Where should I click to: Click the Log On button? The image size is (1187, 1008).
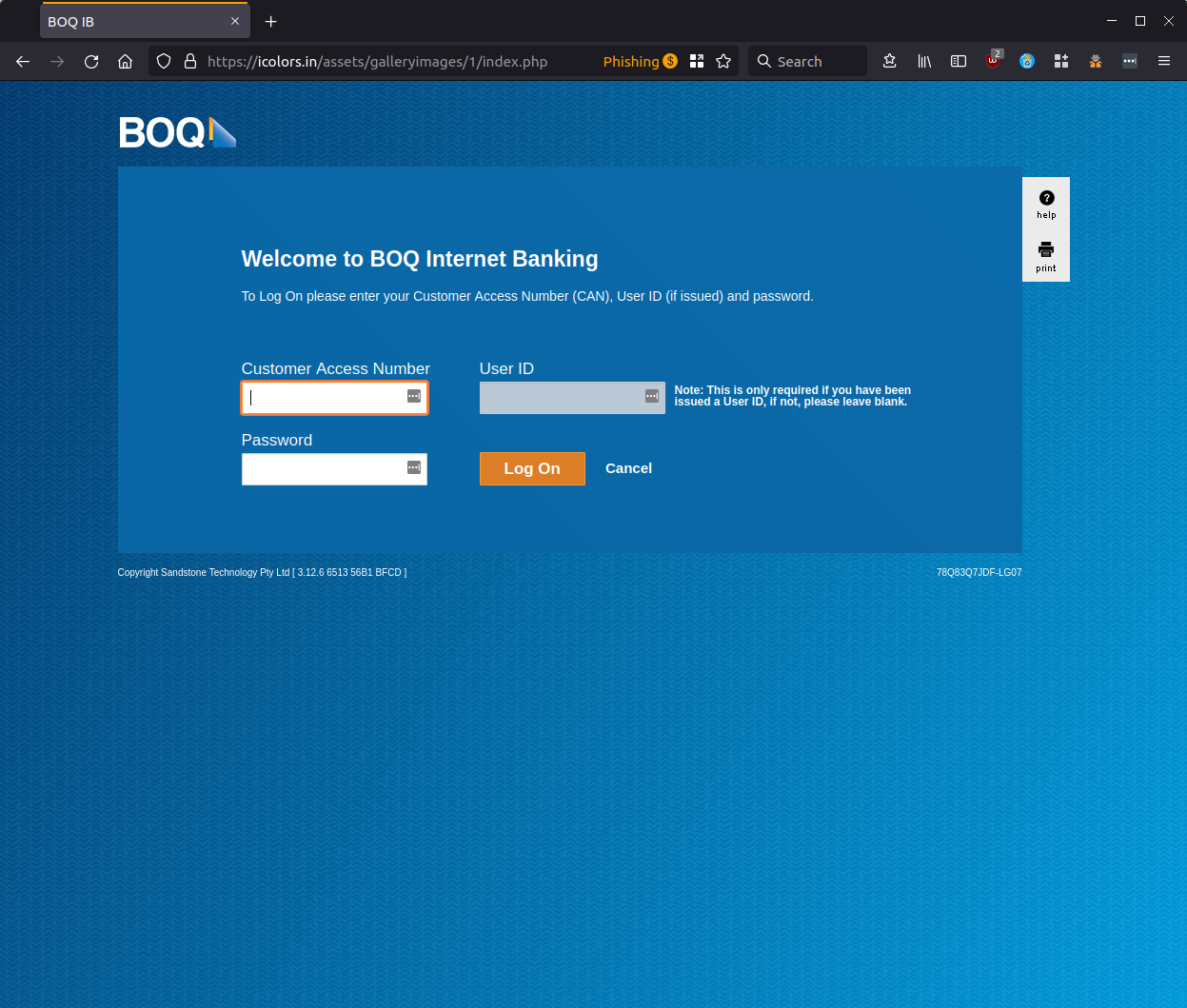click(x=532, y=468)
